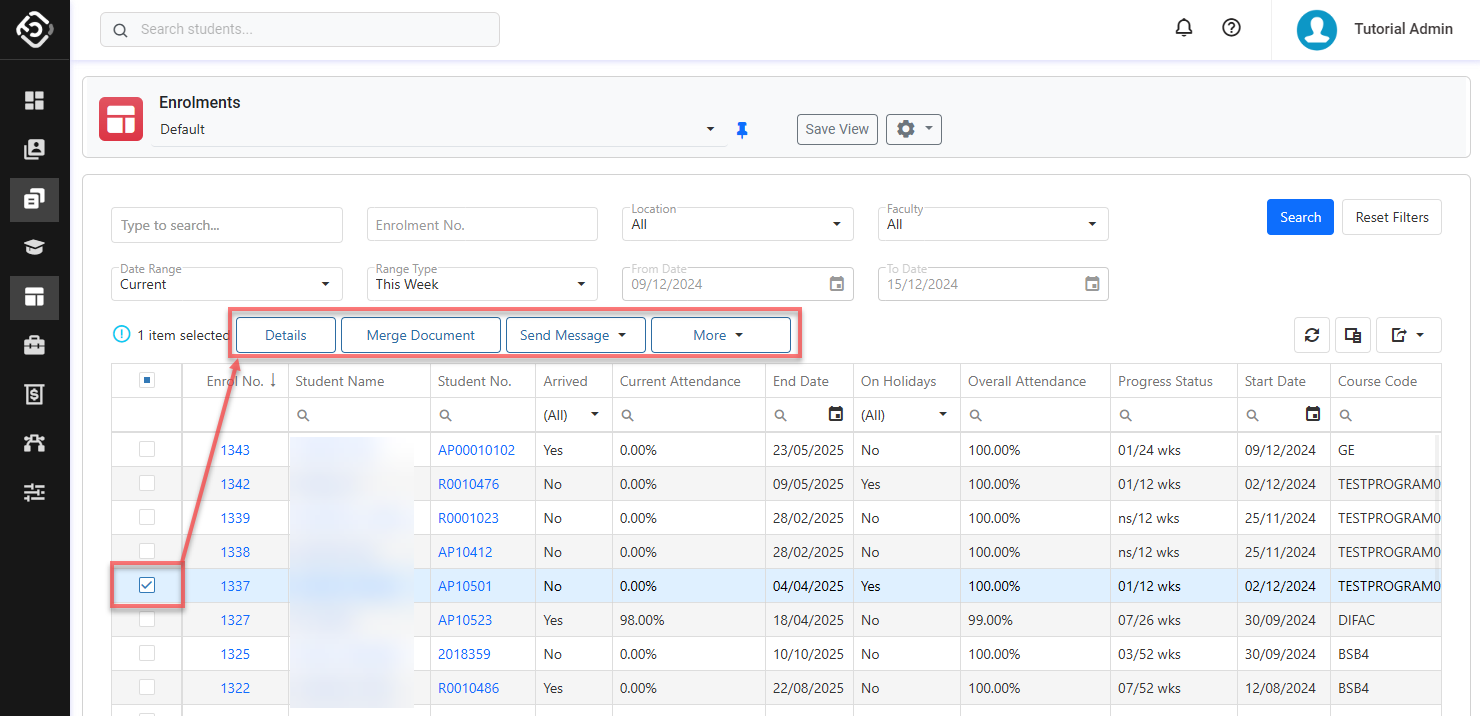The width and height of the screenshot is (1480, 716).
Task: Open the help question mark icon
Action: pyautogui.click(x=1232, y=29)
